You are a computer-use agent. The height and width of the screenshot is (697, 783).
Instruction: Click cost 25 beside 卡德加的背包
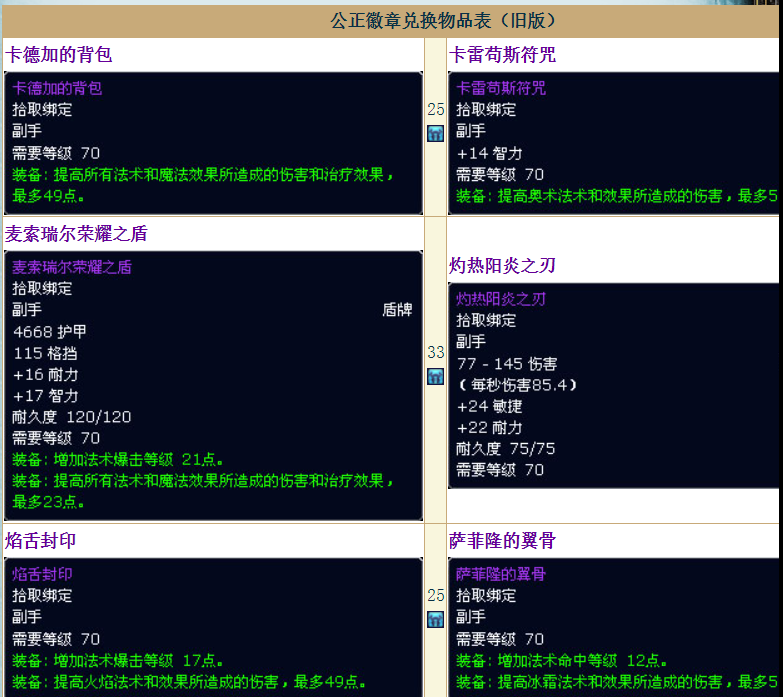pos(435,109)
